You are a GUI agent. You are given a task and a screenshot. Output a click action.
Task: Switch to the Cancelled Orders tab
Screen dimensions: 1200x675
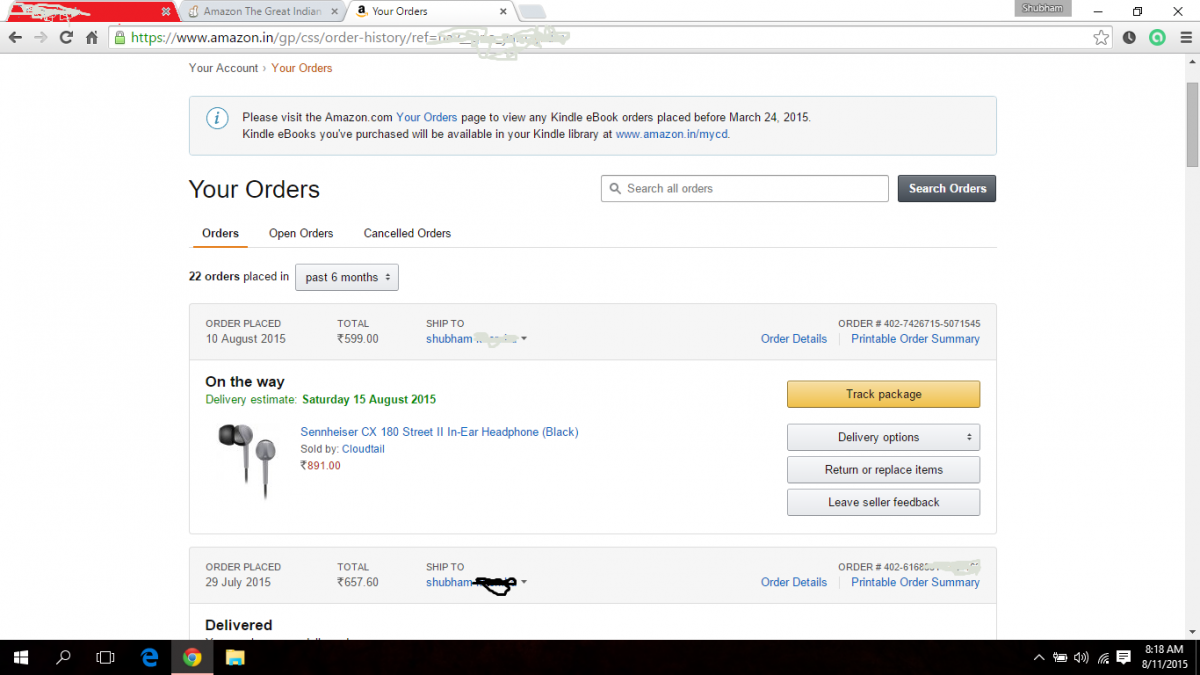(x=407, y=233)
